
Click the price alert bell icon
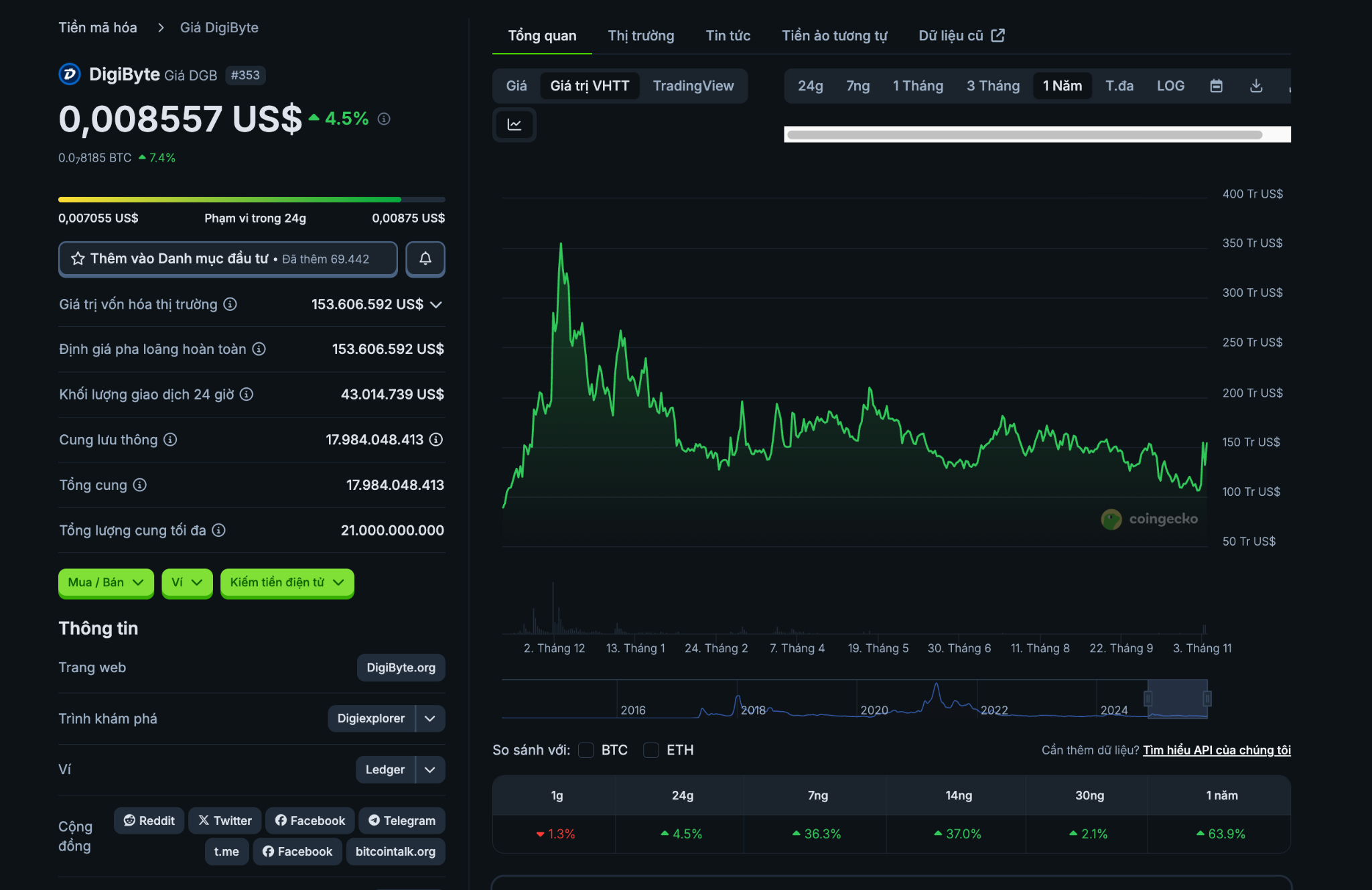(425, 259)
